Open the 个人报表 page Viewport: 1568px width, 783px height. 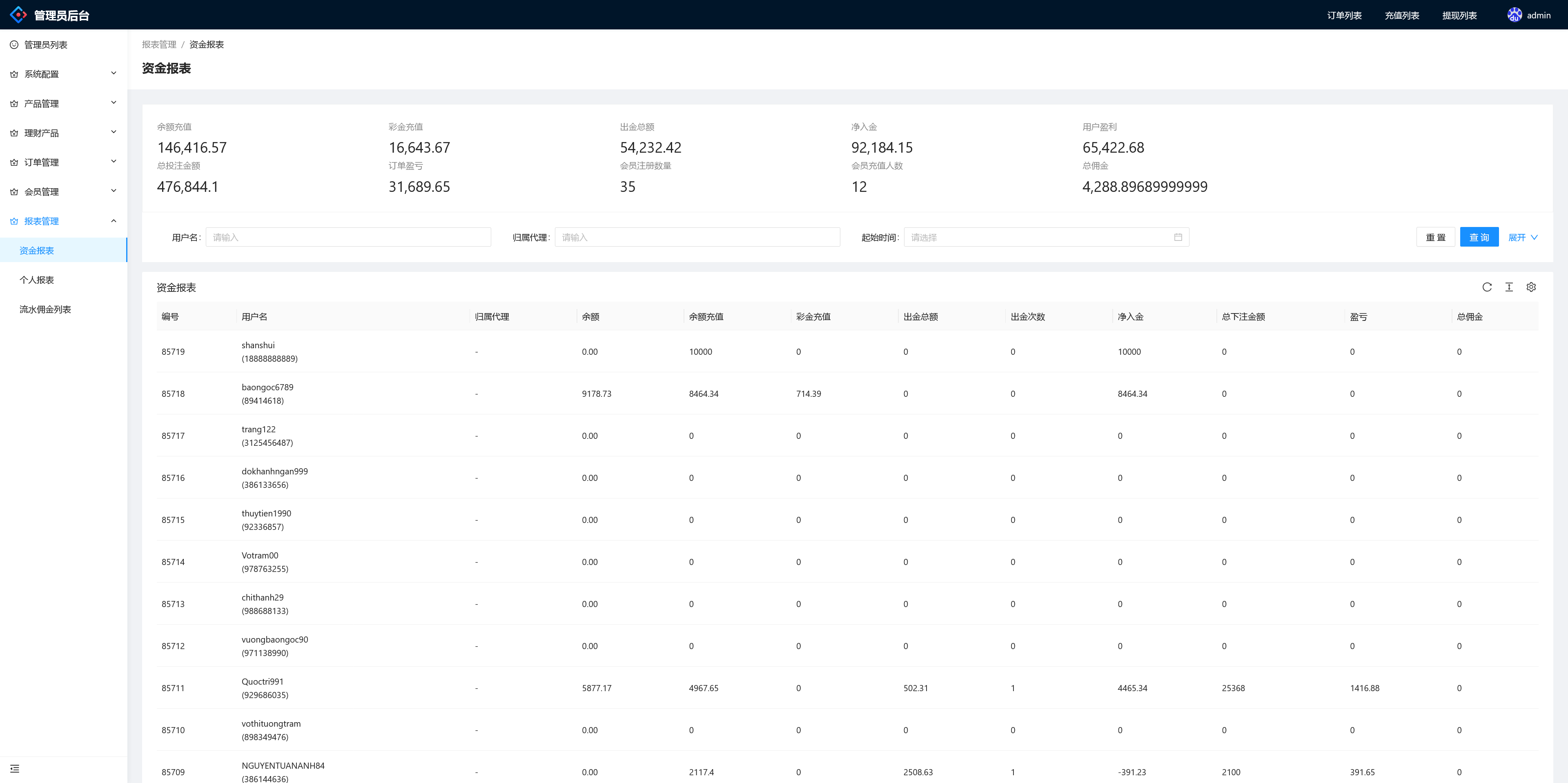[36, 280]
